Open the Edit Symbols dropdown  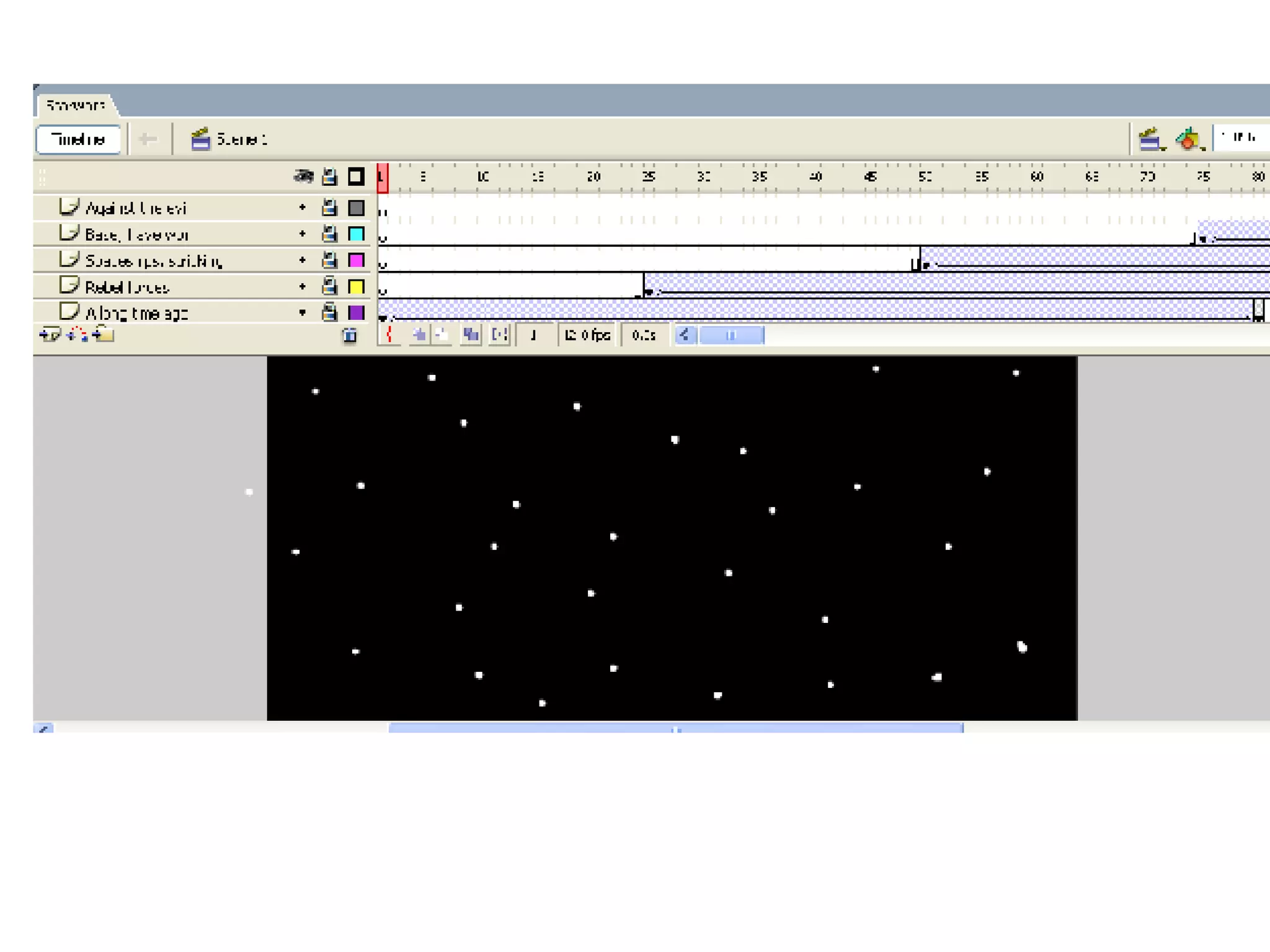(x=1189, y=139)
